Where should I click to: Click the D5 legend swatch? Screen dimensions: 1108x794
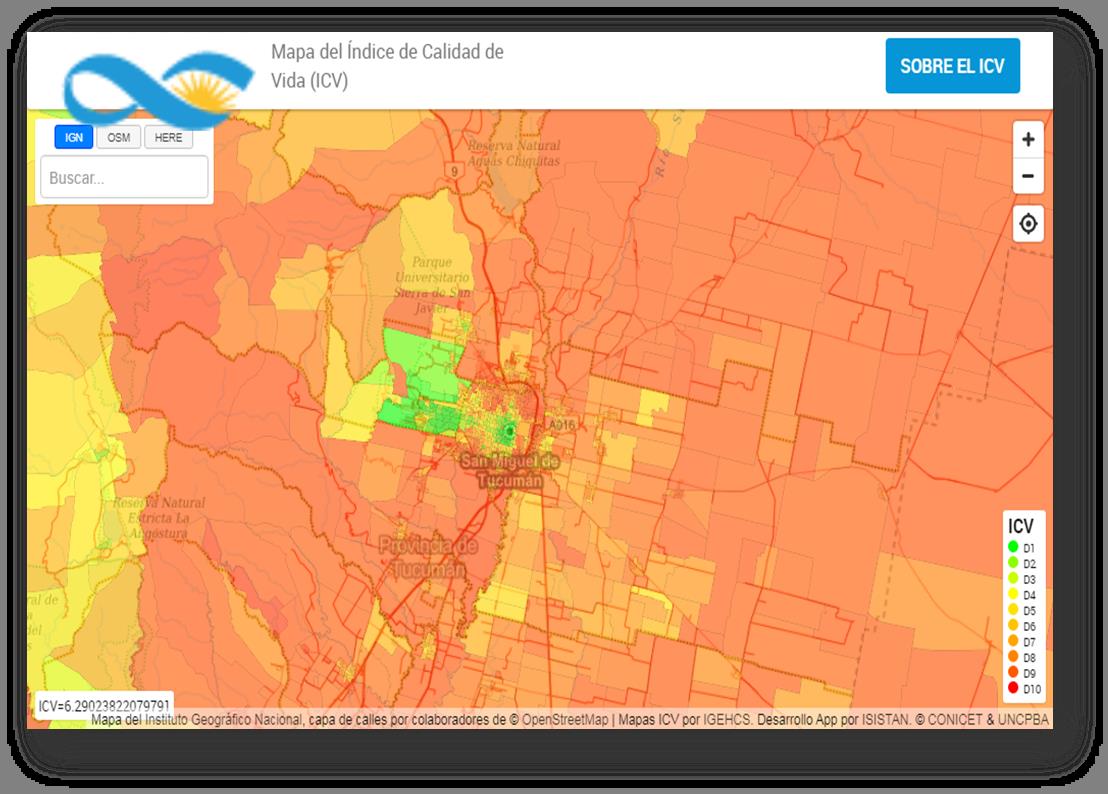[1013, 609]
